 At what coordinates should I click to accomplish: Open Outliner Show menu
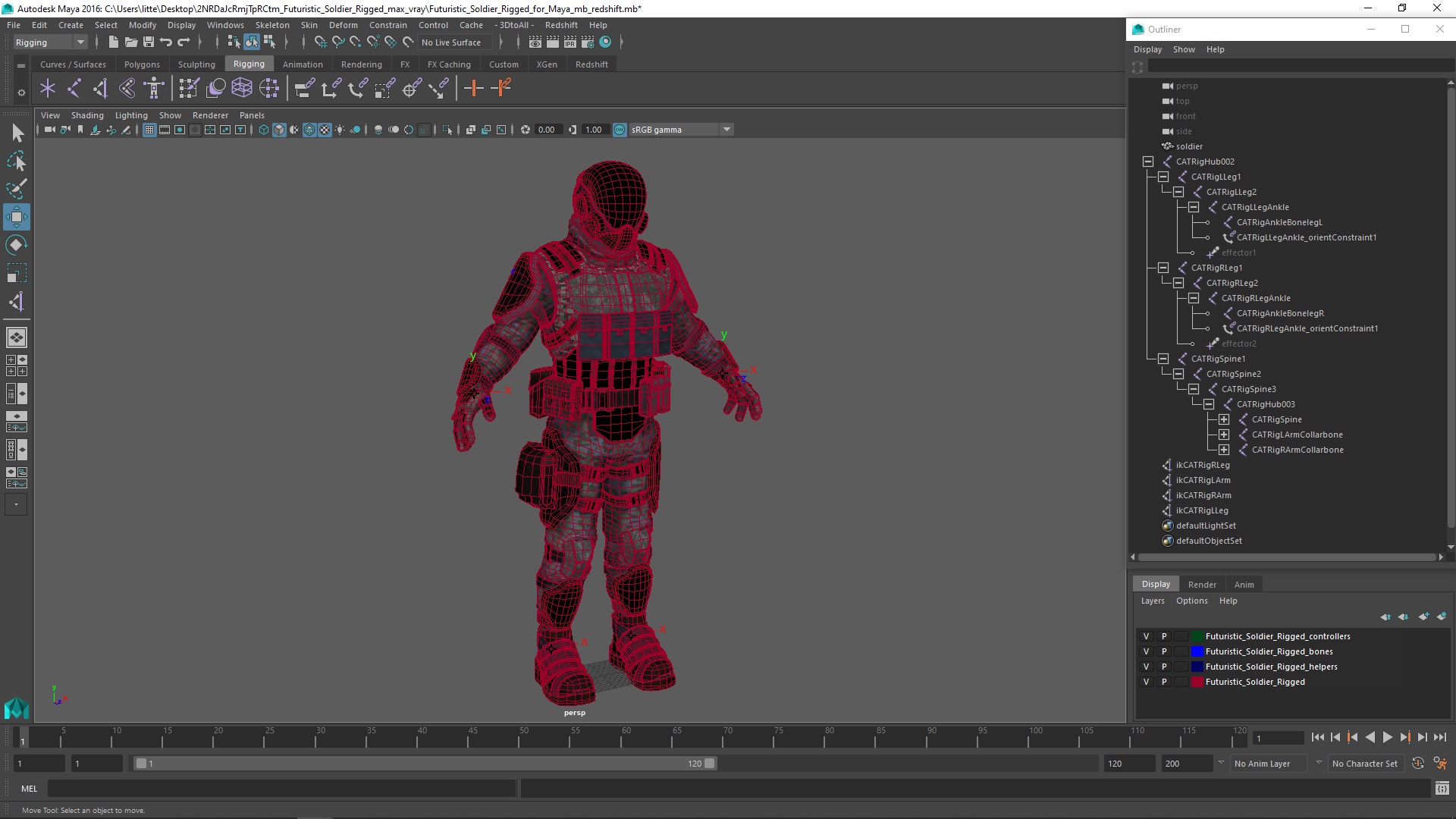coord(1184,49)
